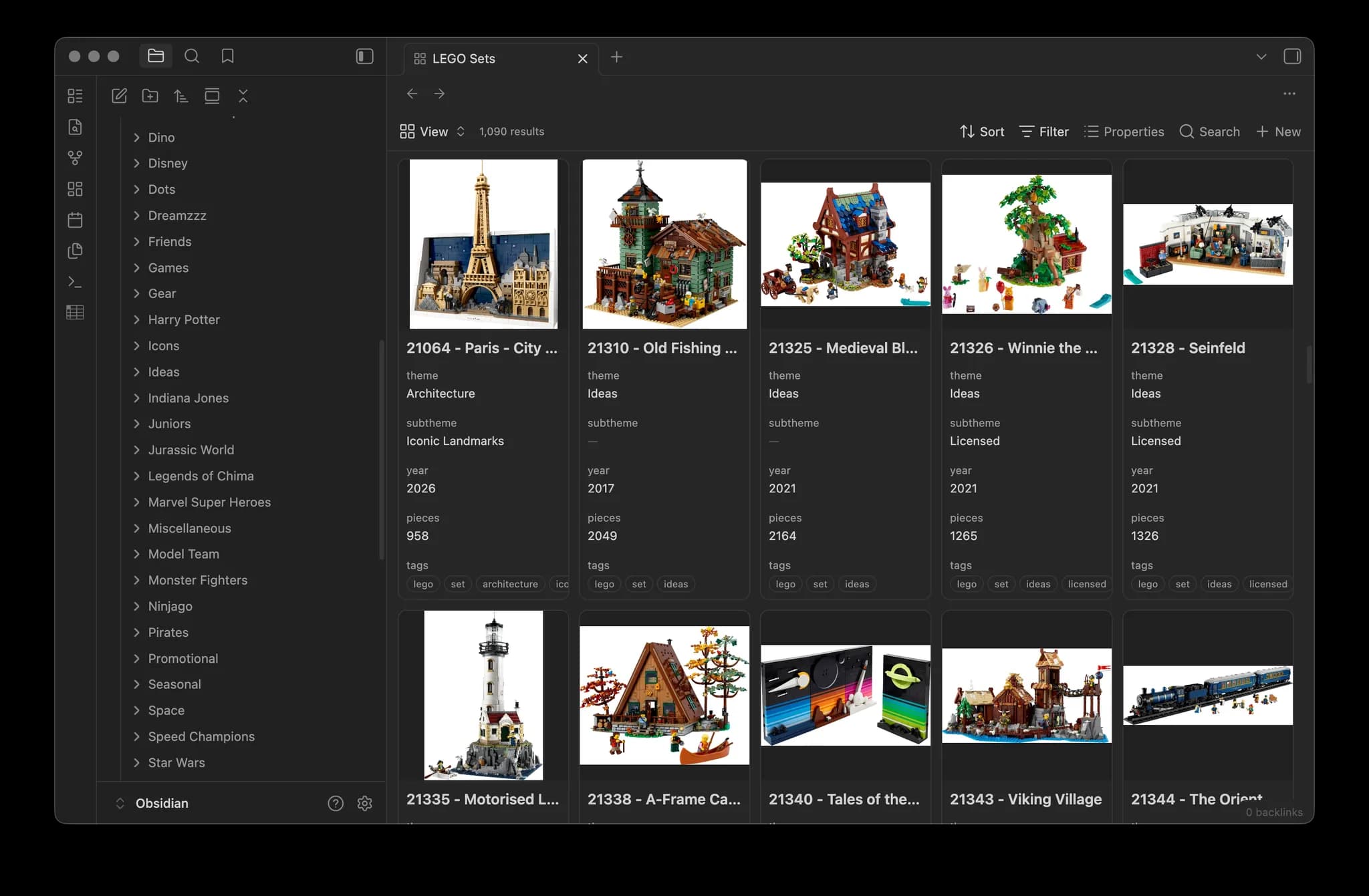
Task: Open the calendar daily note ribbon icon
Action: pos(75,220)
